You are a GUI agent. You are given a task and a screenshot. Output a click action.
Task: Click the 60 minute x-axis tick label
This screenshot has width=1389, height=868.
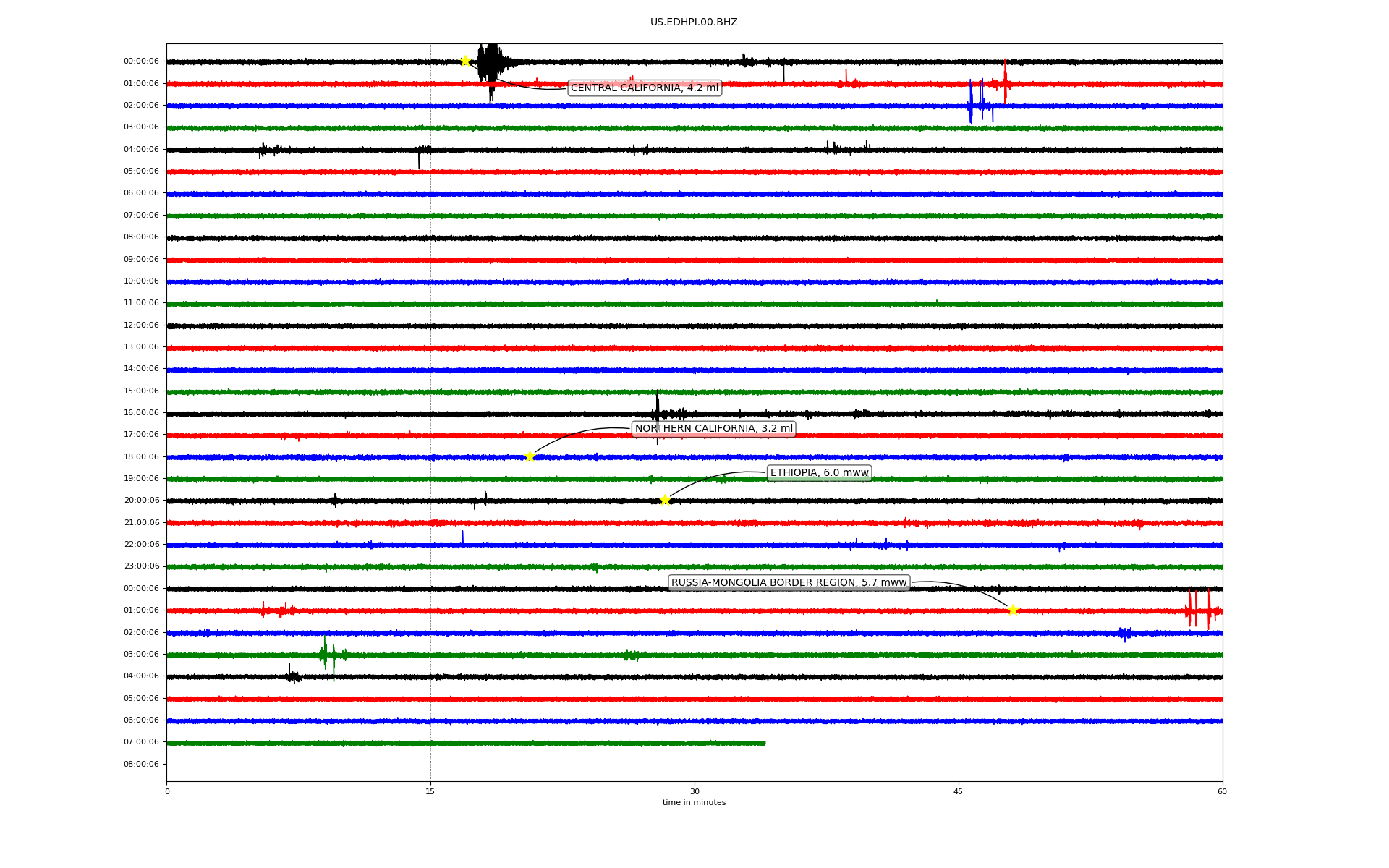coord(1222,791)
